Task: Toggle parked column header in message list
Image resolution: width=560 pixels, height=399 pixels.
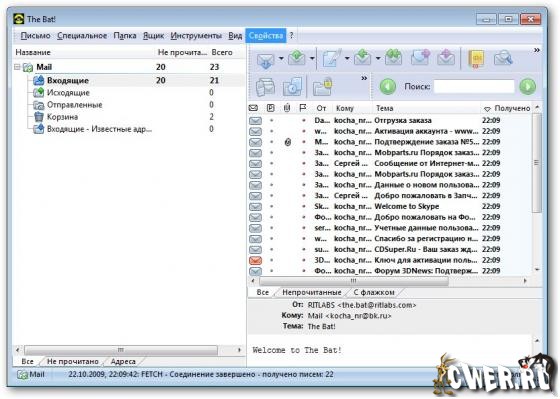Action: click(271, 108)
